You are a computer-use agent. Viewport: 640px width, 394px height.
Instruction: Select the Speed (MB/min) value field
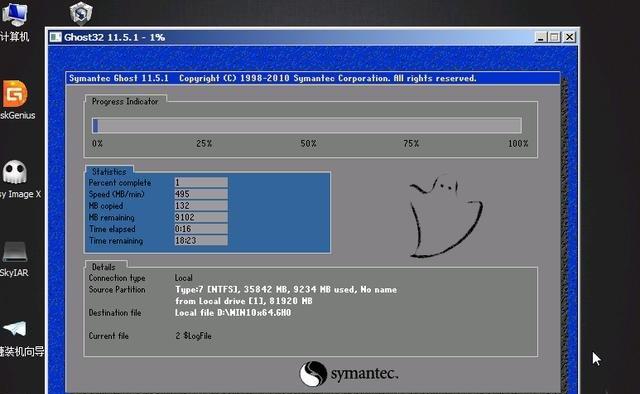click(201, 194)
